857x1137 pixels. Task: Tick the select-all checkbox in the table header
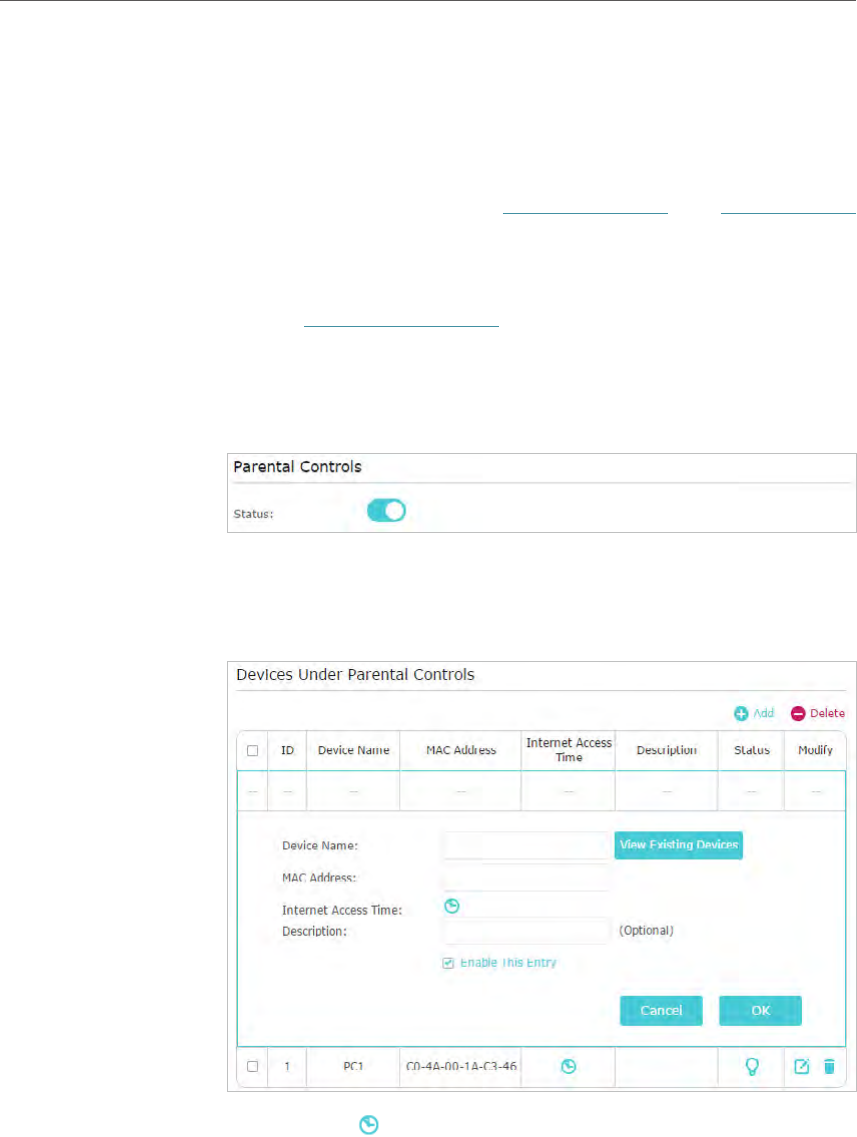pyautogui.click(x=252, y=751)
